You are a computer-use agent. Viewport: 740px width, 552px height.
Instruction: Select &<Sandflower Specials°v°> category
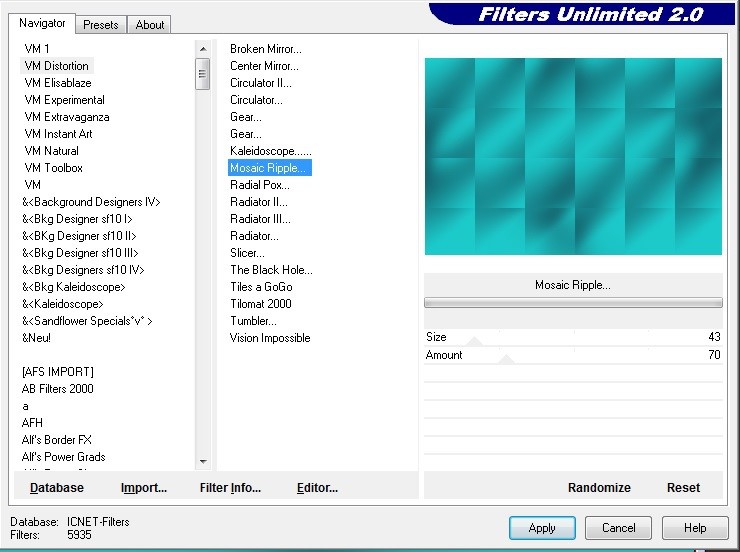click(87, 321)
